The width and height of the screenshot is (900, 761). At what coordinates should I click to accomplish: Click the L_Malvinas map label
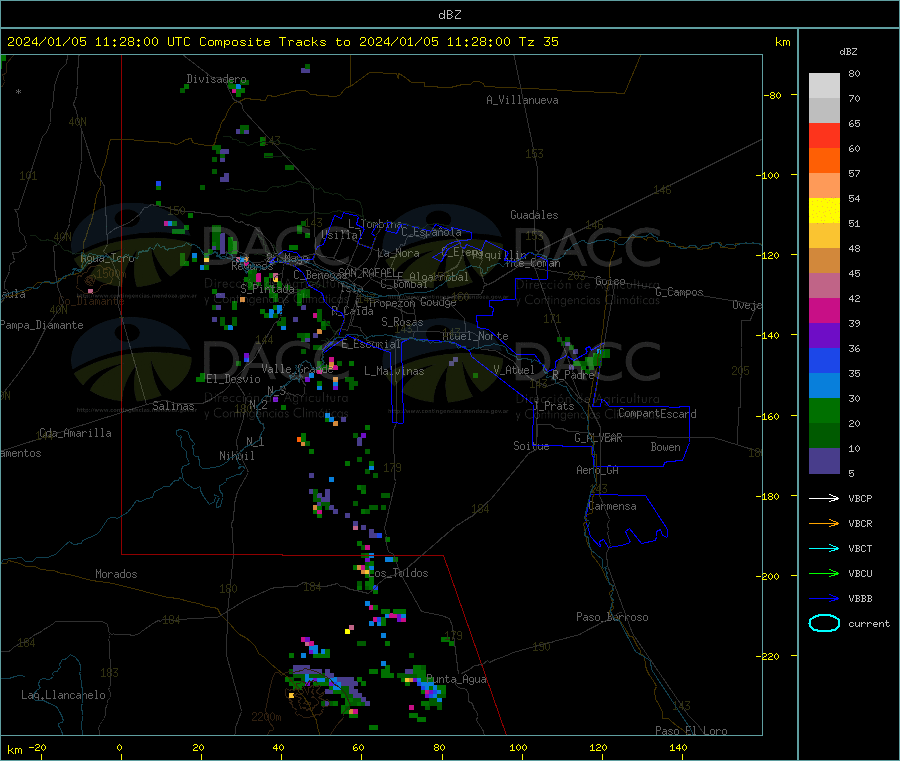tap(394, 371)
